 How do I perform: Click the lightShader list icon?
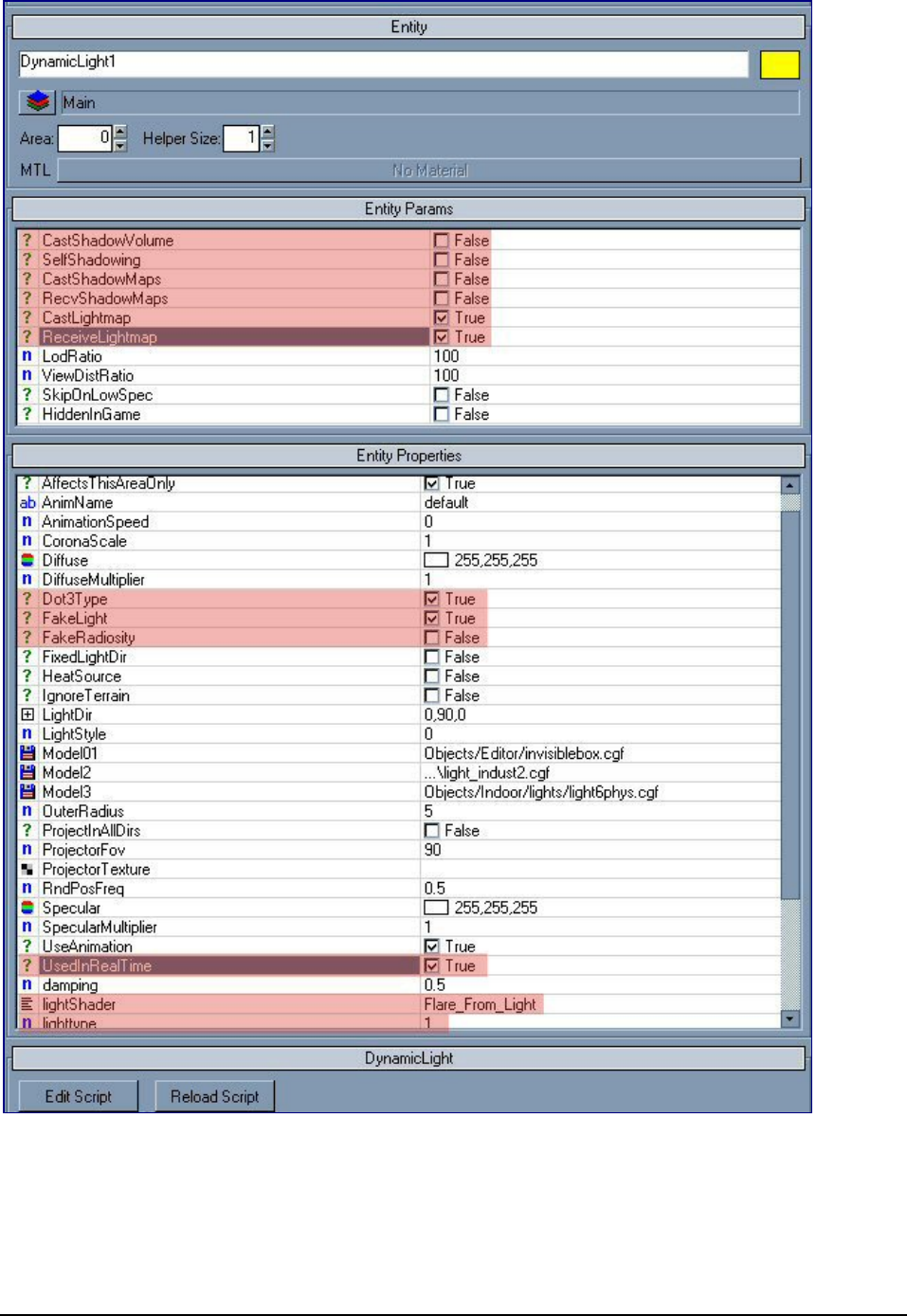[27, 1004]
